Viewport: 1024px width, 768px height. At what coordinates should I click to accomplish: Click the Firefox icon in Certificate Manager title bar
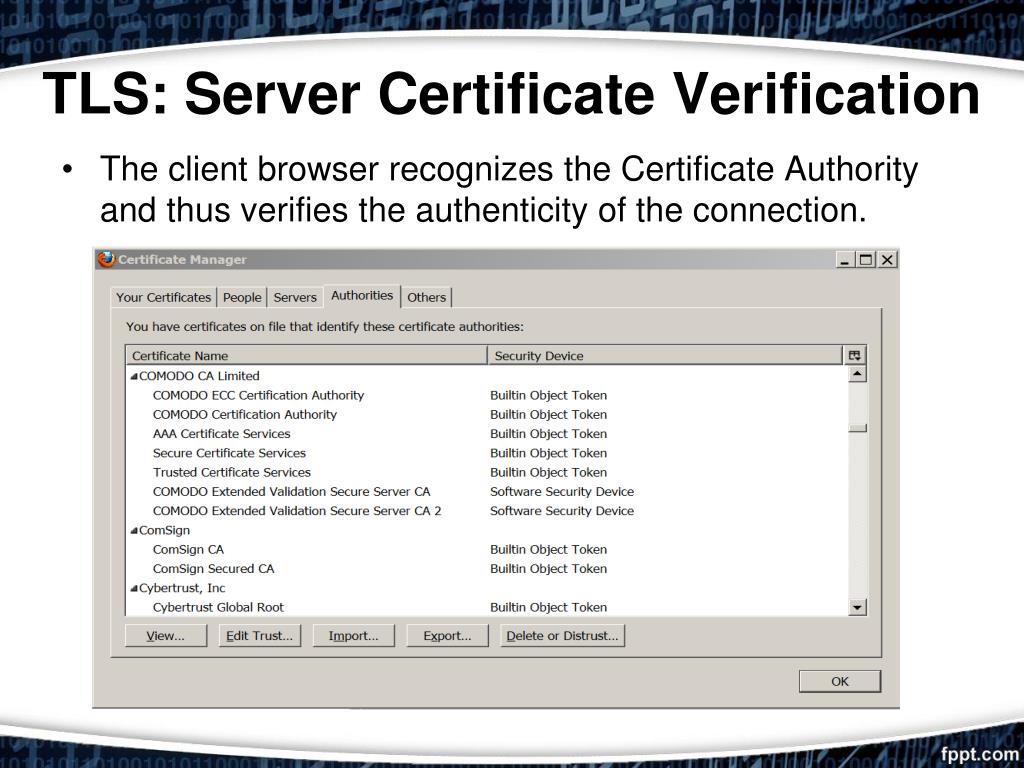tap(106, 259)
